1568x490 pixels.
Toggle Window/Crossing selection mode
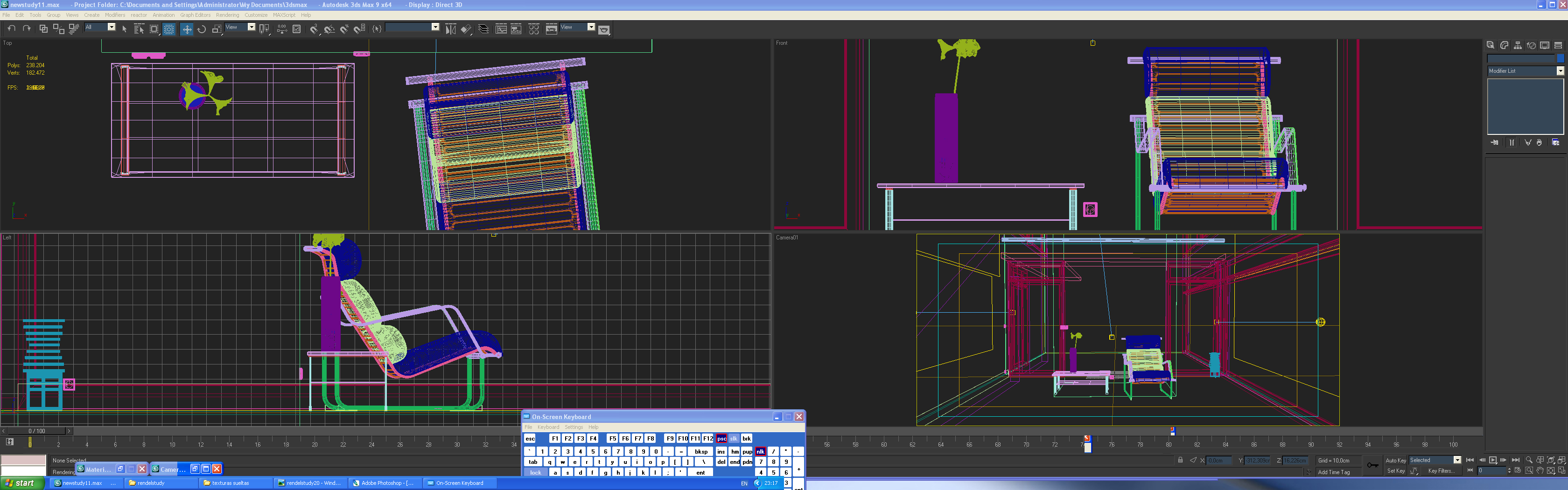pos(169,28)
